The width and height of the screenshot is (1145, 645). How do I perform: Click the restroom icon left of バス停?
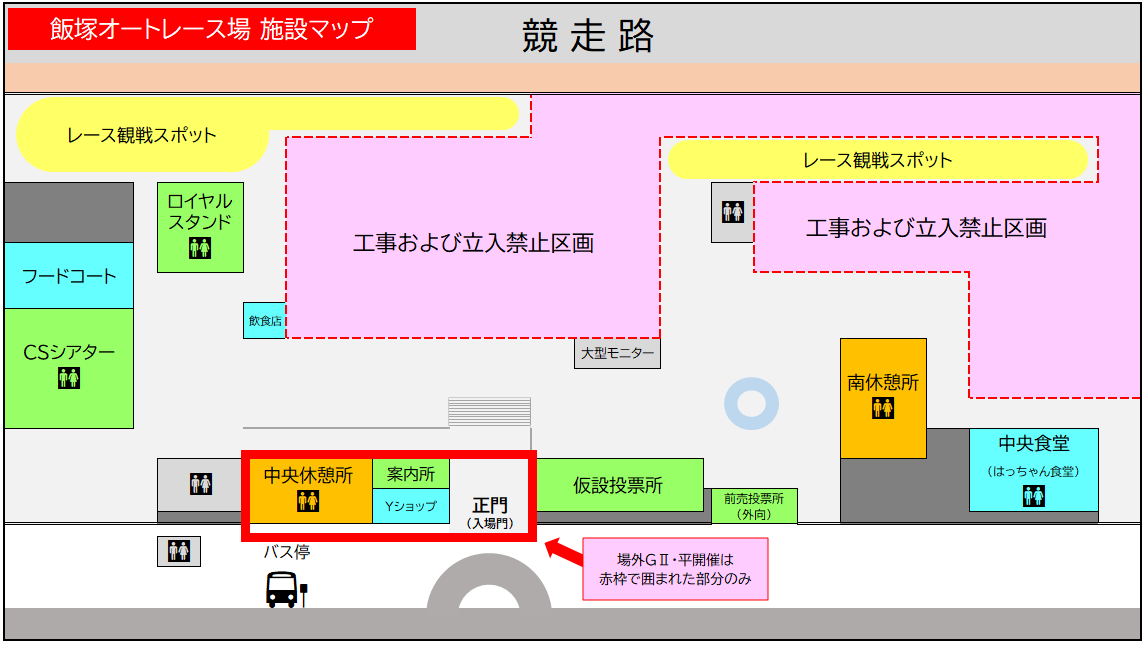point(179,552)
